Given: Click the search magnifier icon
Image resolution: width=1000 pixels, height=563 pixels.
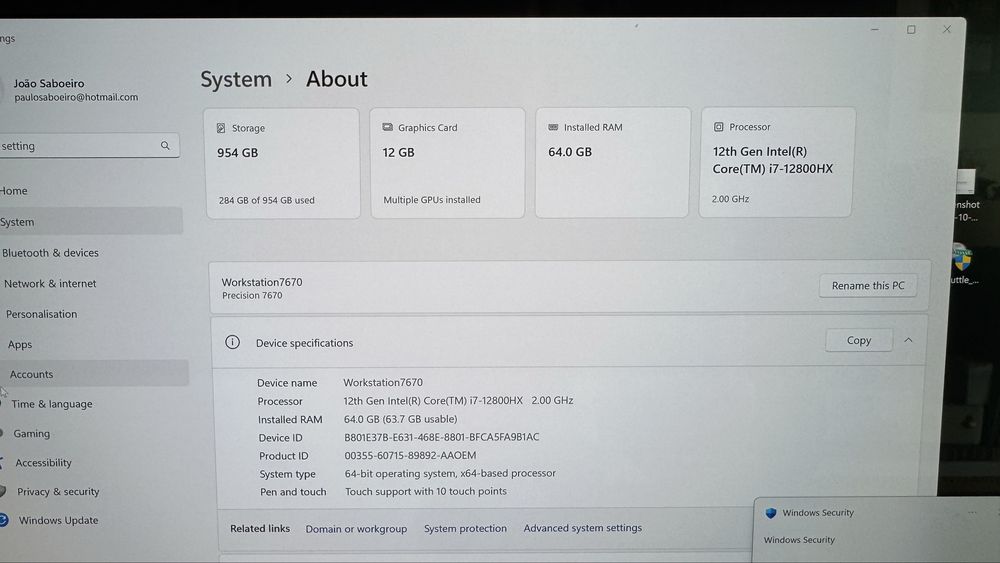Looking at the screenshot, I should 165,145.
